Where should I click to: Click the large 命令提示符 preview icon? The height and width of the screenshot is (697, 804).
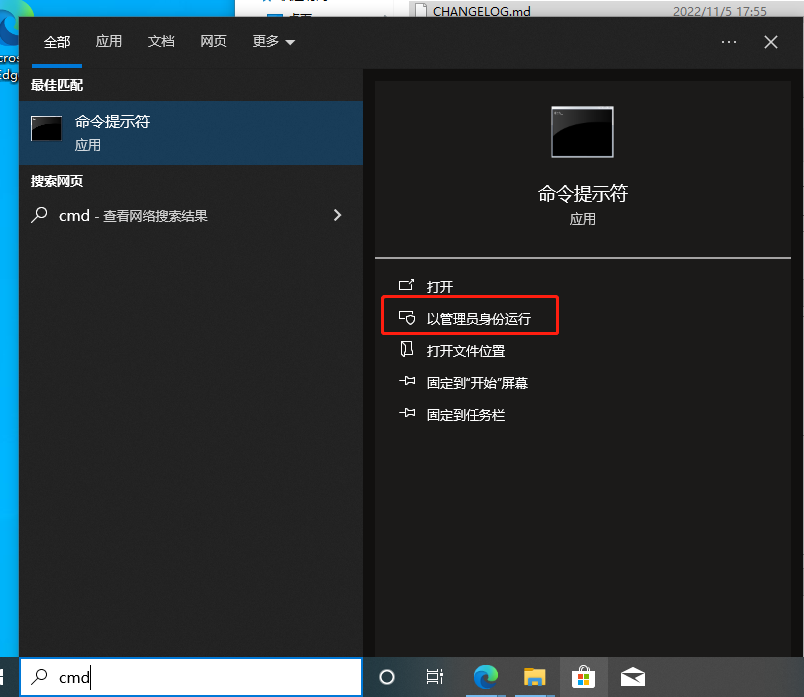pyautogui.click(x=582, y=131)
